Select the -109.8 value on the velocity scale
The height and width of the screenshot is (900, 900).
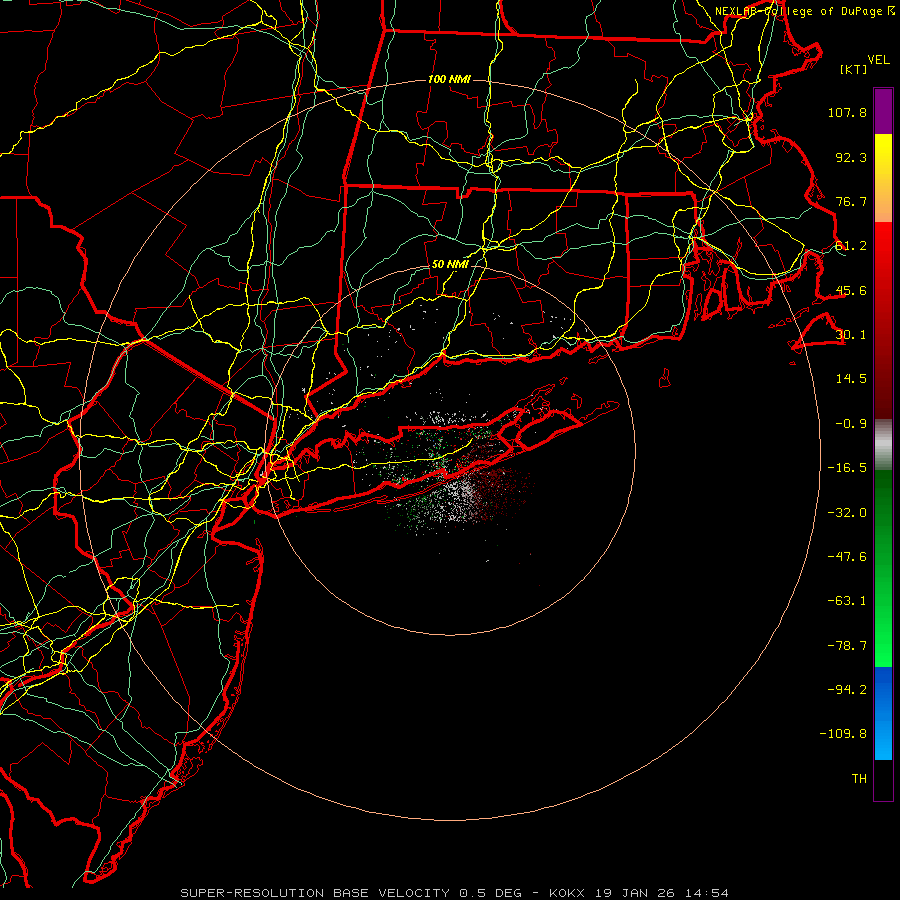[x=843, y=734]
